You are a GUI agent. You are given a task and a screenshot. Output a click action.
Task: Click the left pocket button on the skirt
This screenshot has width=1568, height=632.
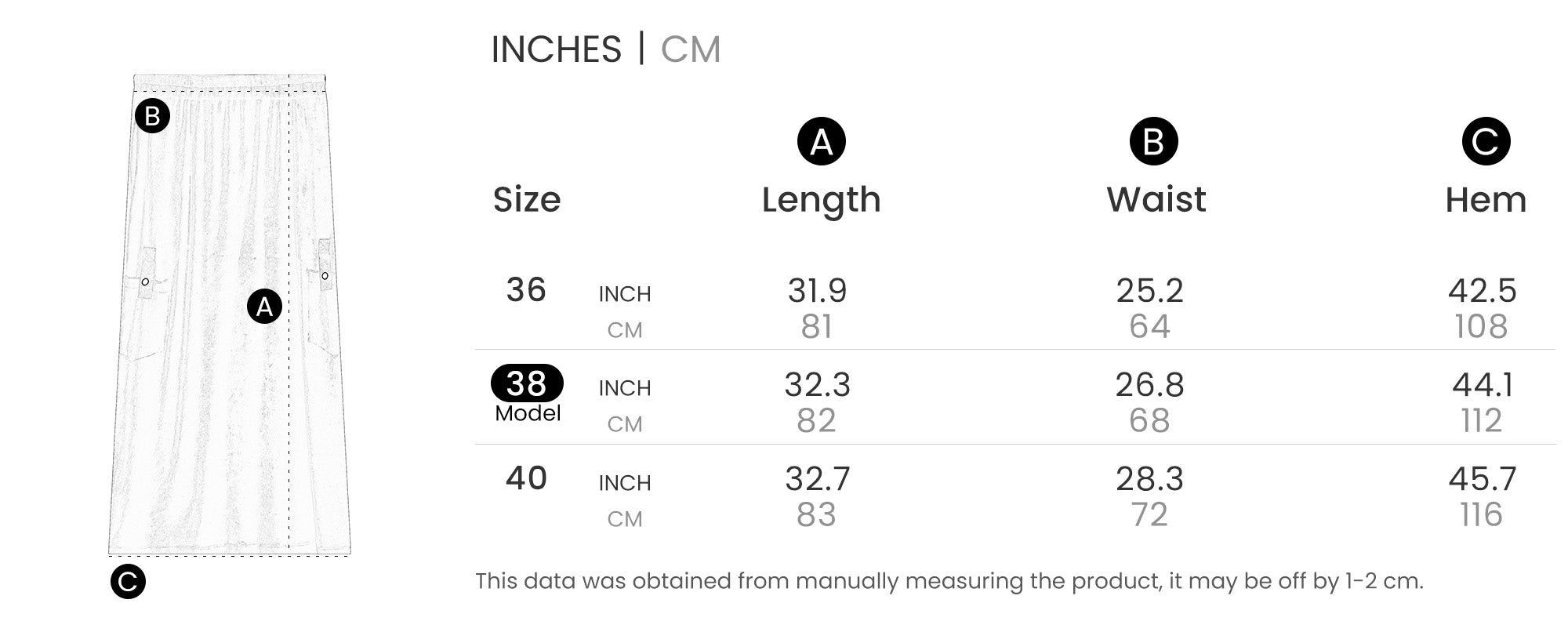coord(145,281)
